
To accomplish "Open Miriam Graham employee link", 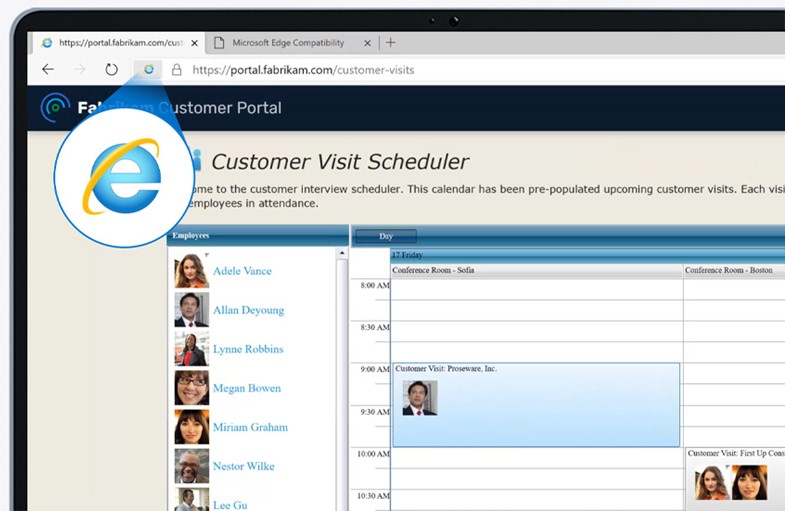I will [250, 427].
